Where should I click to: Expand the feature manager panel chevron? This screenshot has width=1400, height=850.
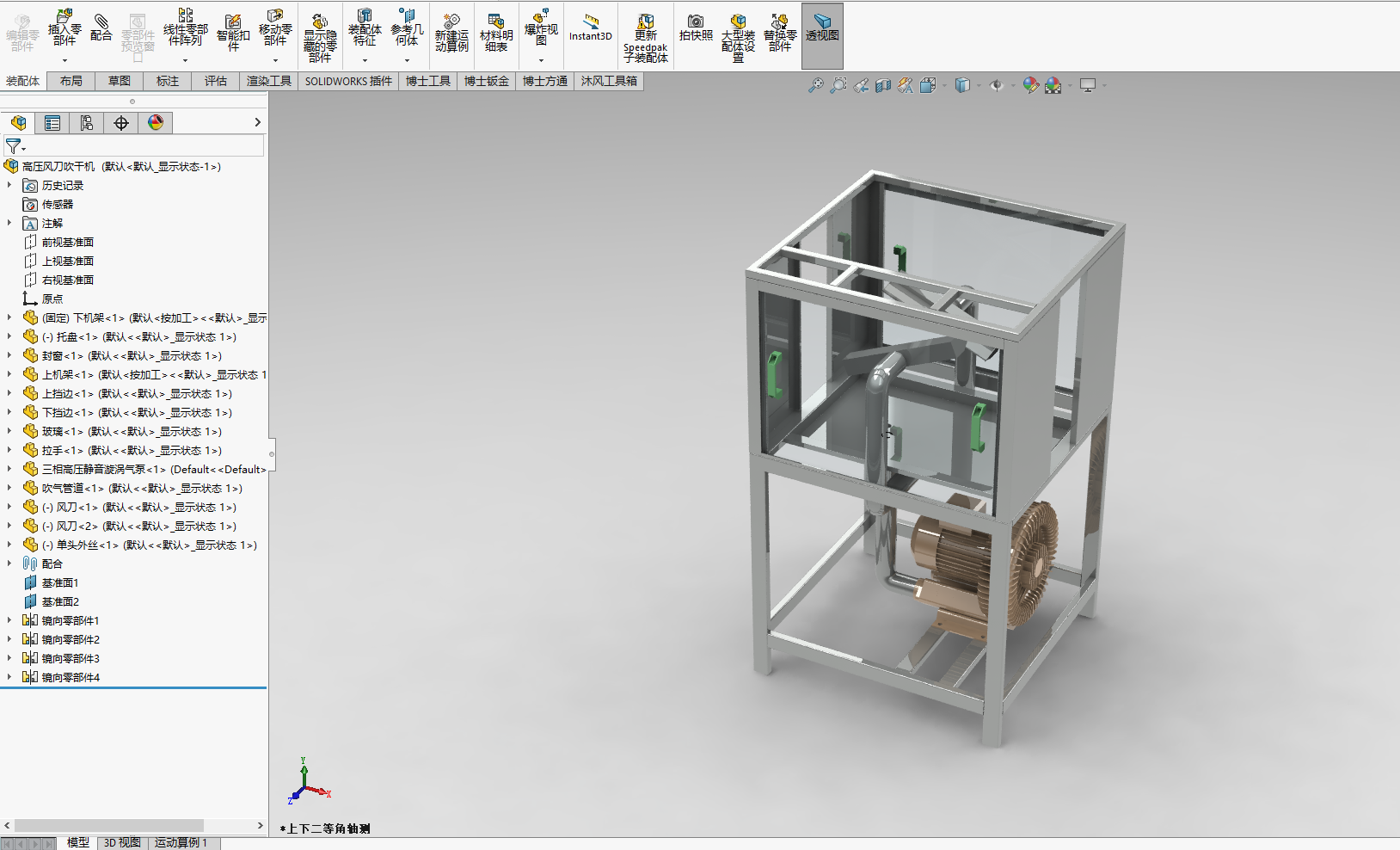point(257,123)
